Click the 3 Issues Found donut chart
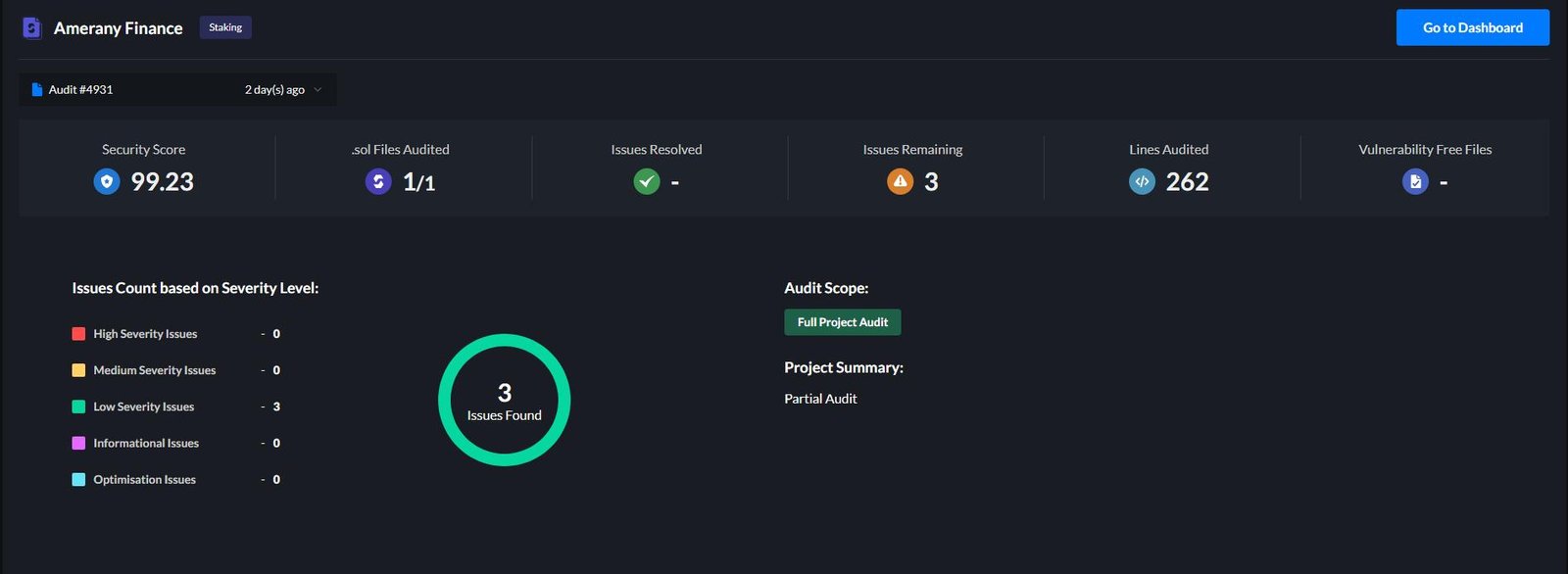Screen dimensions: 1568x574 click(x=505, y=401)
